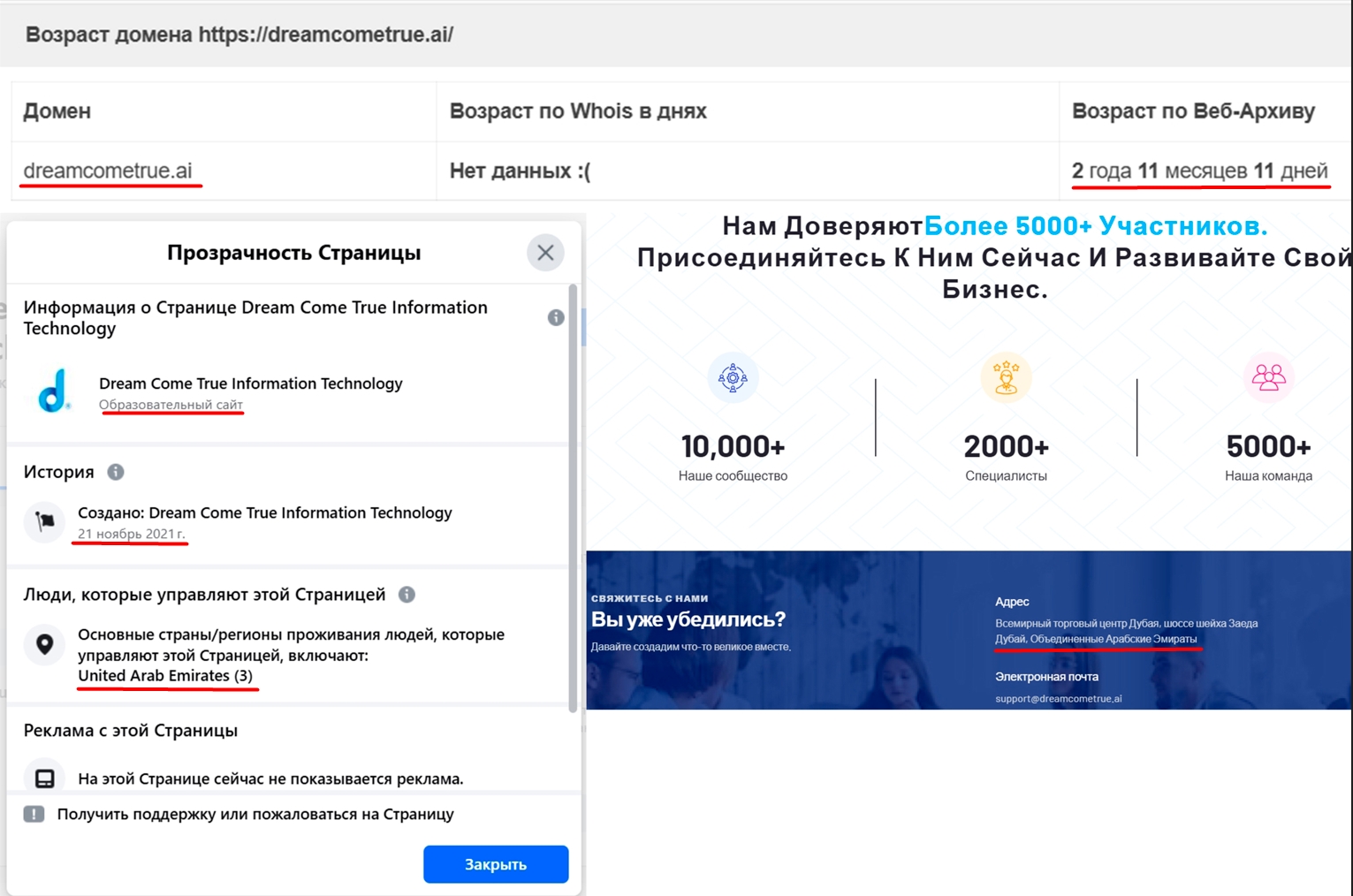Image resolution: width=1353 pixels, height=896 pixels.
Task: Click the Прозрачность Страницы dialog title
Action: coord(293,253)
